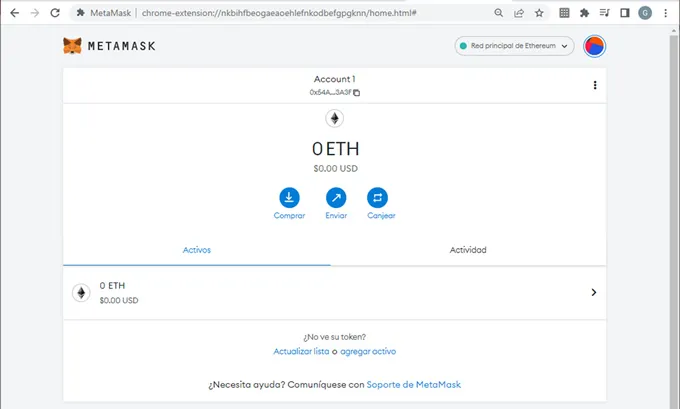Screen dimensions: 680x409
Task: Open the Chrome three-dot menu
Action: (x=666, y=13)
